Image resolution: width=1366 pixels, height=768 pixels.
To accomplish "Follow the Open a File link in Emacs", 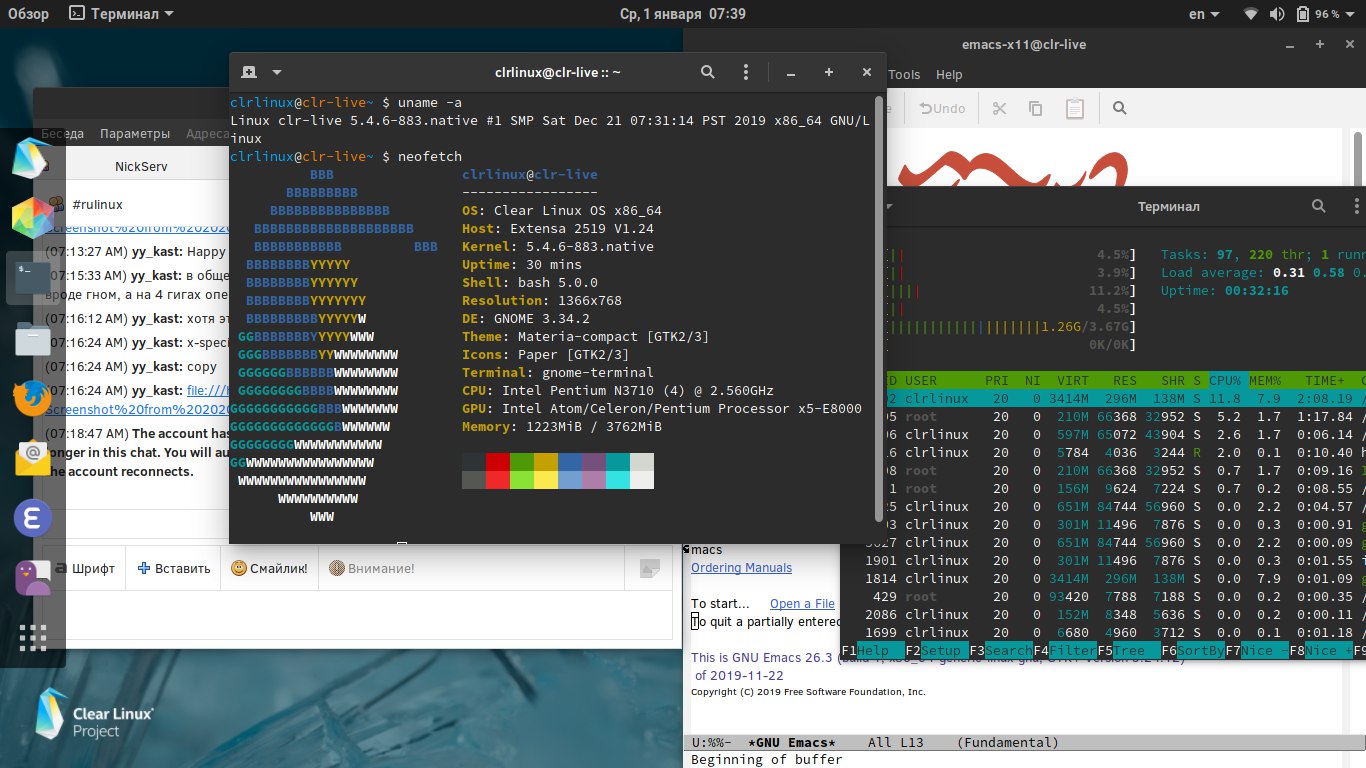I will (802, 603).
